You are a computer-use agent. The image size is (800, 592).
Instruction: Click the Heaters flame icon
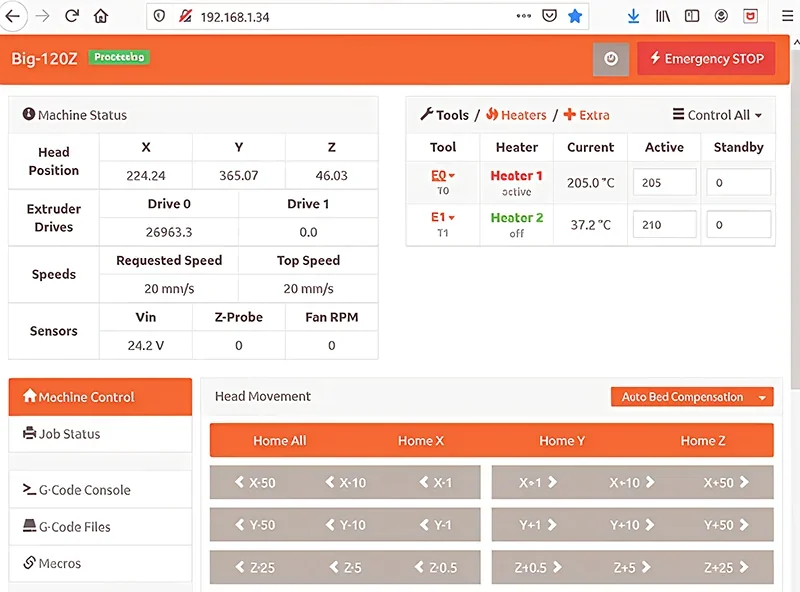[493, 115]
